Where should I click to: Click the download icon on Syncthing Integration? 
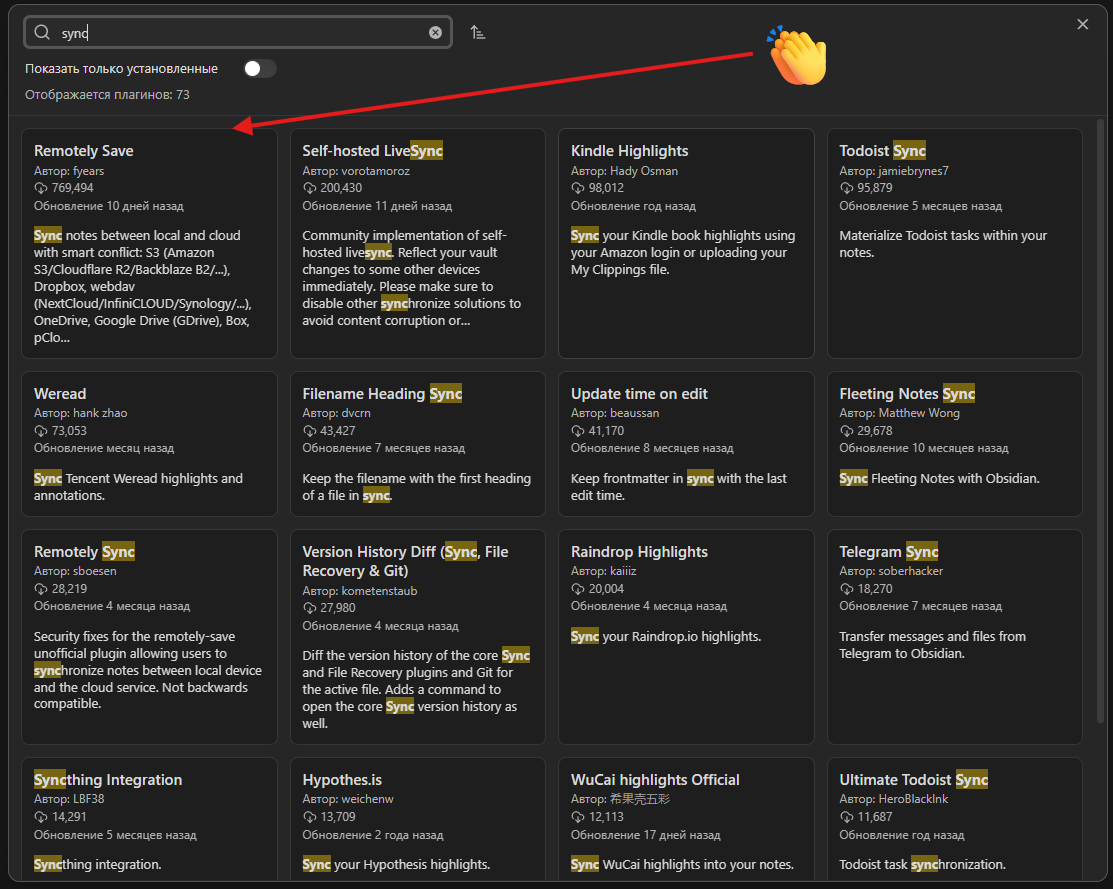click(41, 816)
